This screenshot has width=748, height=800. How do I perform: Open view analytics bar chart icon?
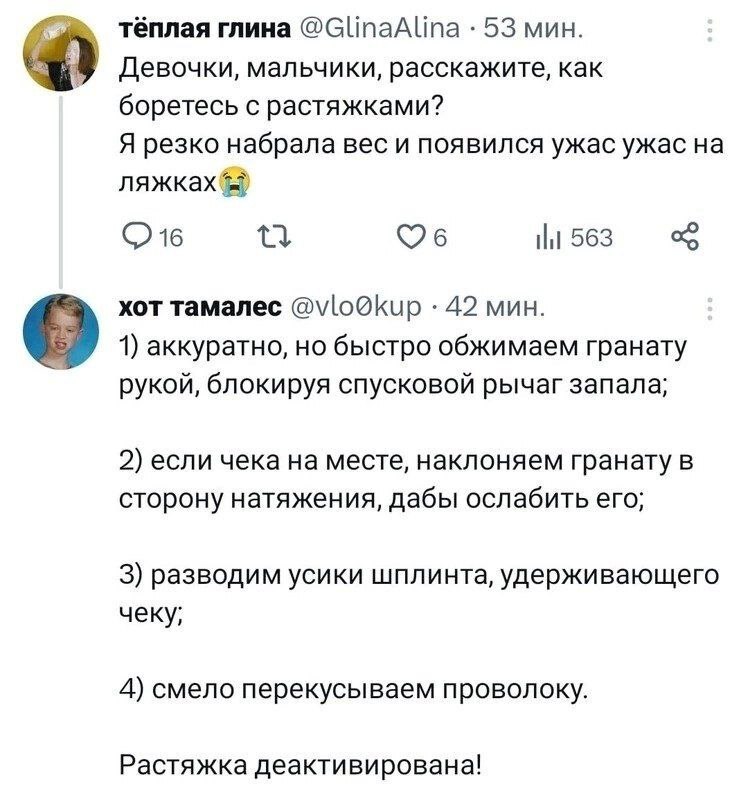point(545,238)
